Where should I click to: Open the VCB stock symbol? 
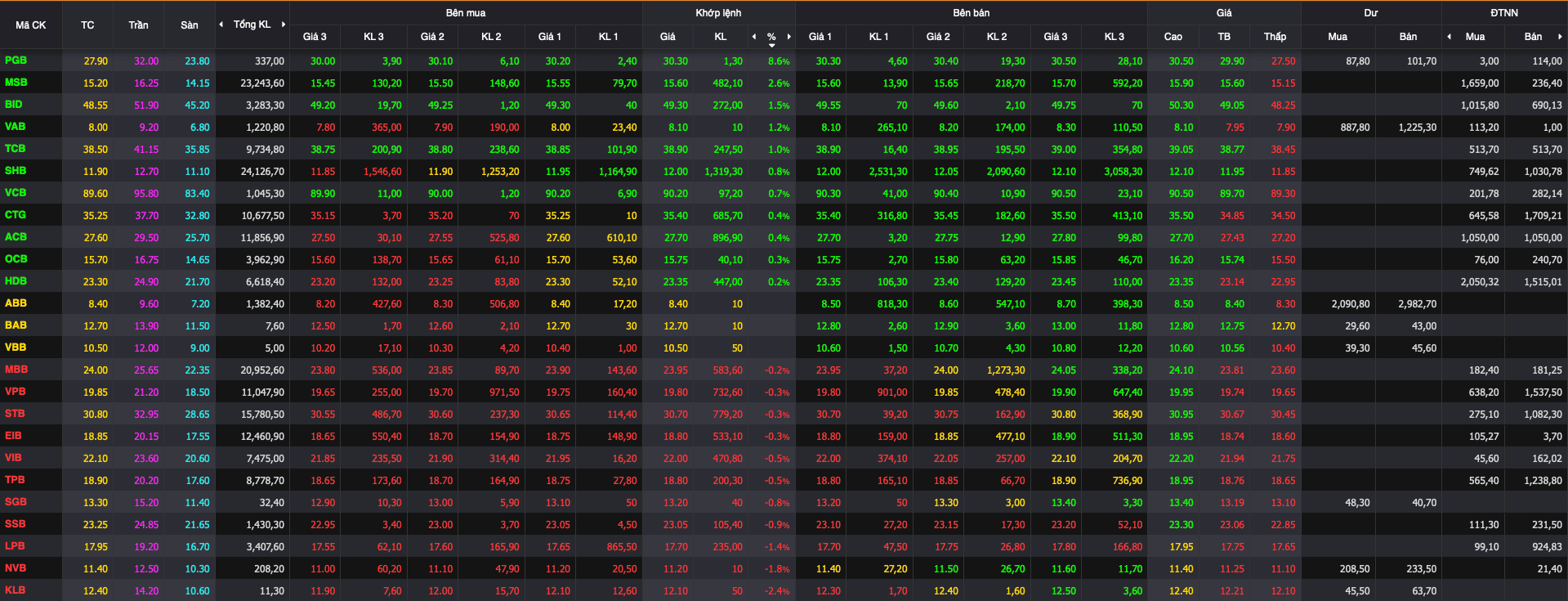coord(16,193)
